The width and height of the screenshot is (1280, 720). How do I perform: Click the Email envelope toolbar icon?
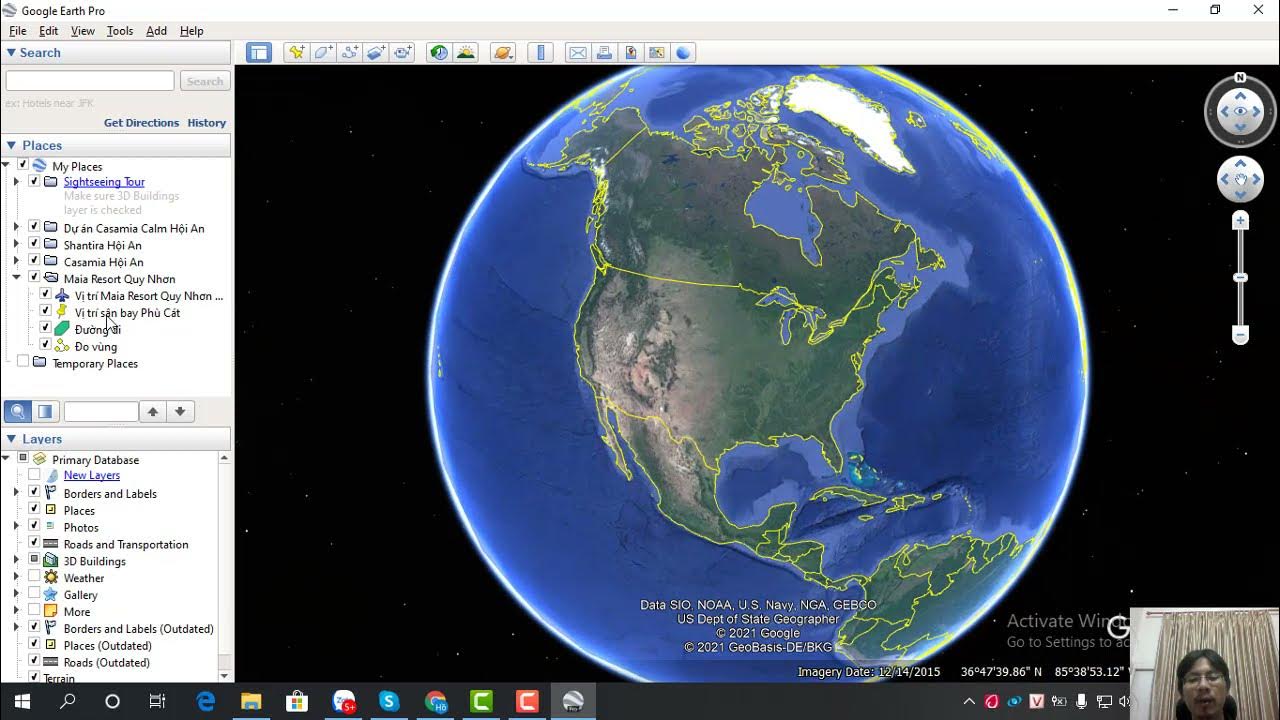point(578,53)
